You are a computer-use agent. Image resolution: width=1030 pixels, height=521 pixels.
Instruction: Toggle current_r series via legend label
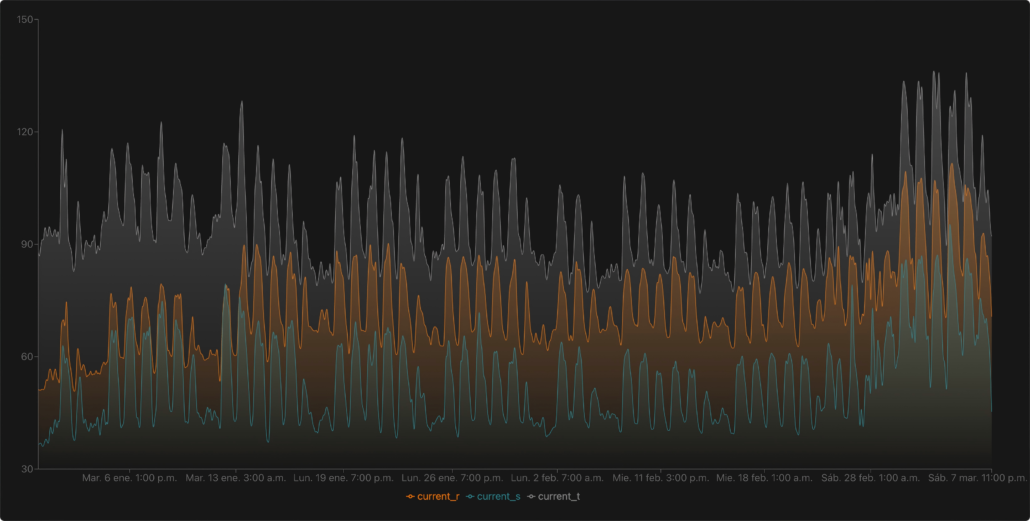pos(438,496)
